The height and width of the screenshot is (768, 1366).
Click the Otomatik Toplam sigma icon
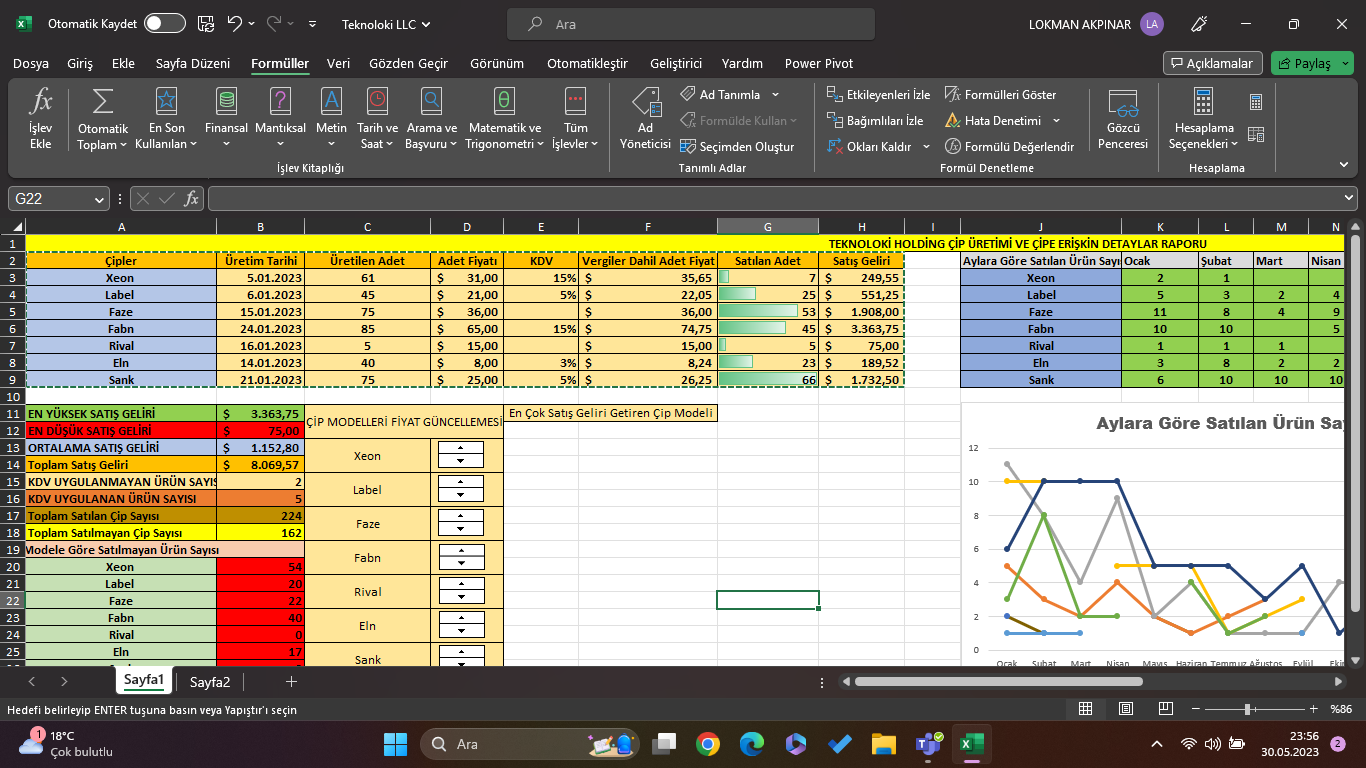click(x=102, y=101)
